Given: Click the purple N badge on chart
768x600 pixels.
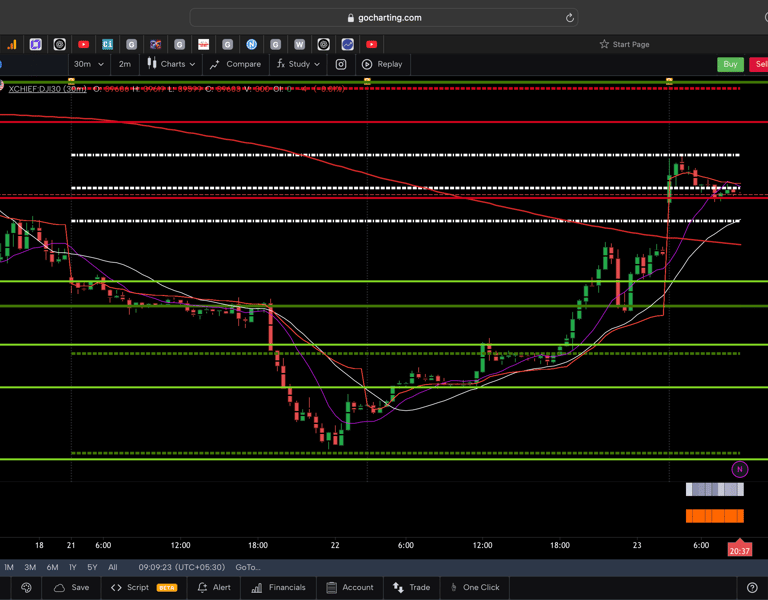Looking at the screenshot, I should [x=740, y=469].
